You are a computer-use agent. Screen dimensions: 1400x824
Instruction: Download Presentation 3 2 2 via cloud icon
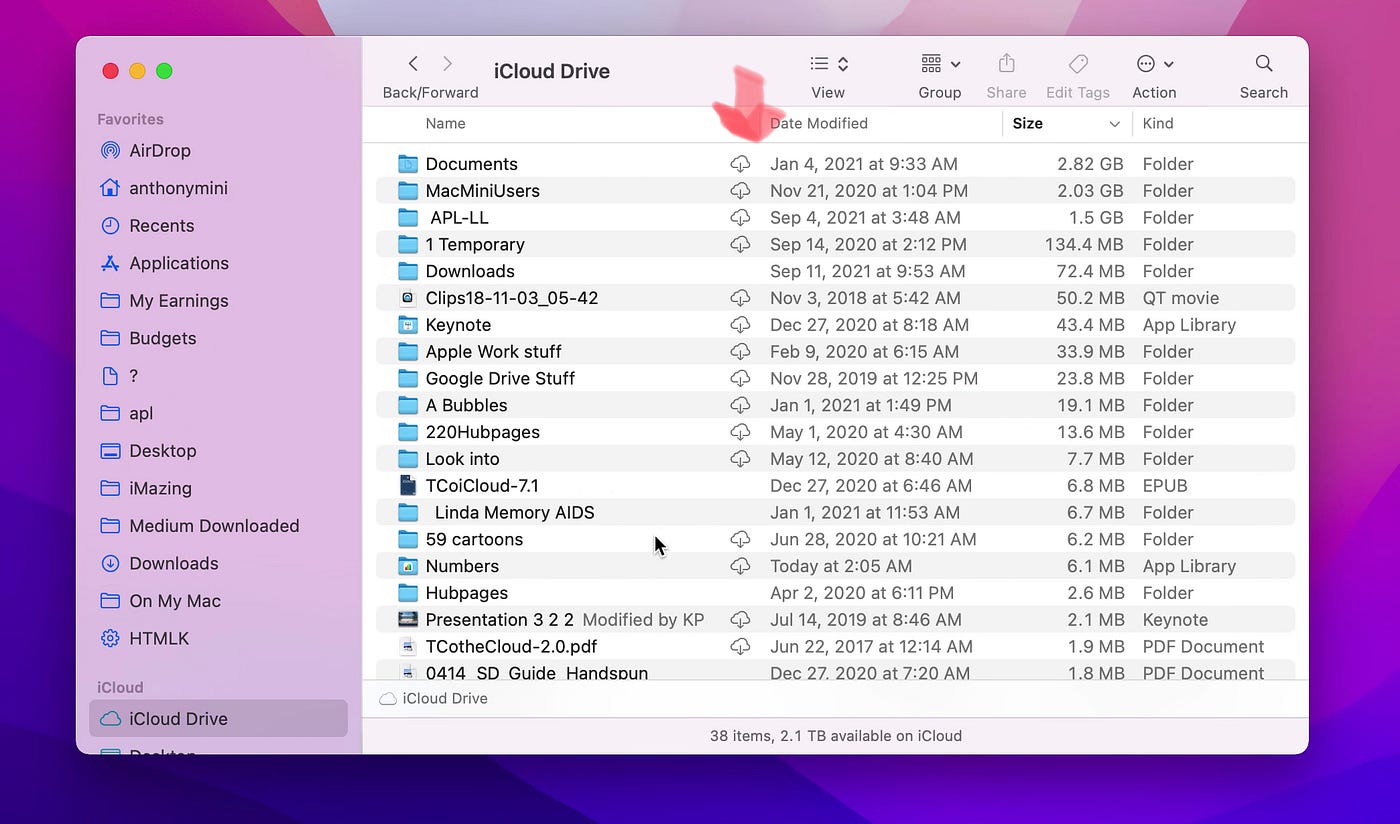tap(740, 620)
